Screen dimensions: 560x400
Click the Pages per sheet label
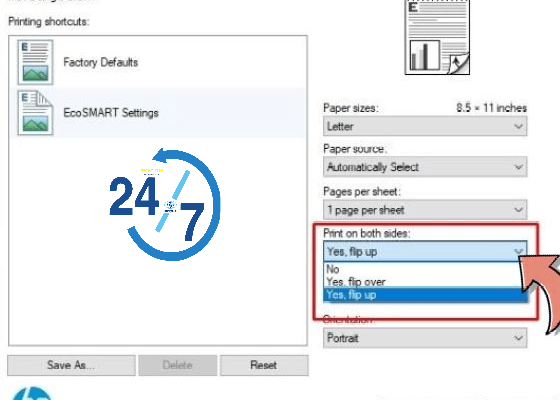tap(362, 192)
